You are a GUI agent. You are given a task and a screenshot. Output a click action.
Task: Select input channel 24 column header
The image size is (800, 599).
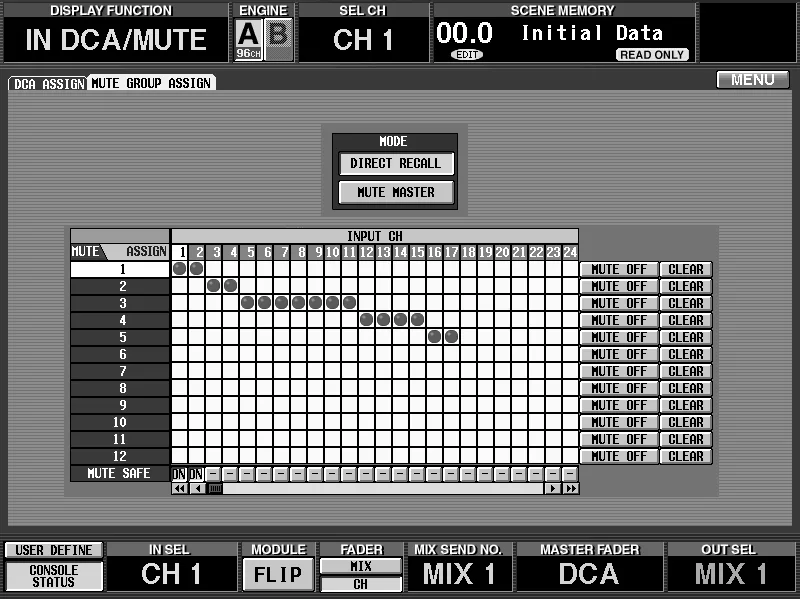coord(570,252)
